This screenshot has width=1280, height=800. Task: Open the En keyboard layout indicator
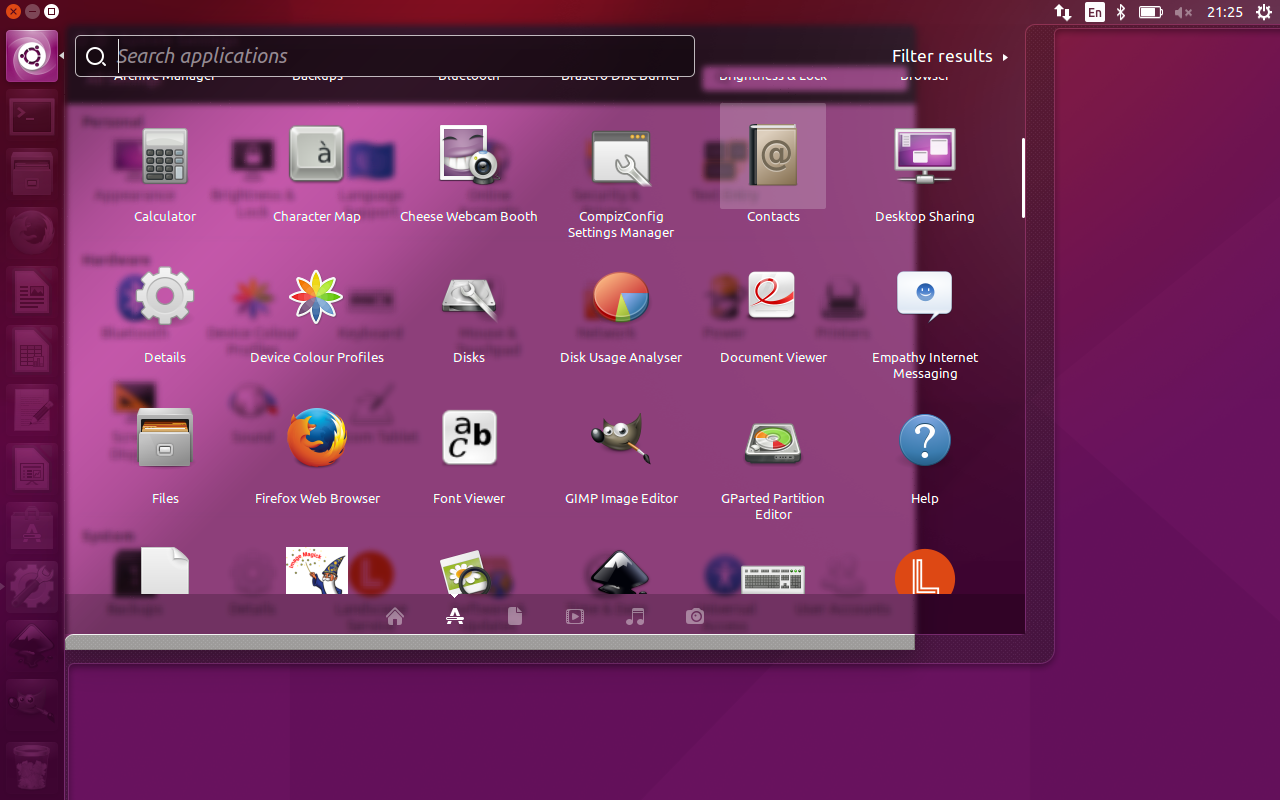pyautogui.click(x=1095, y=12)
